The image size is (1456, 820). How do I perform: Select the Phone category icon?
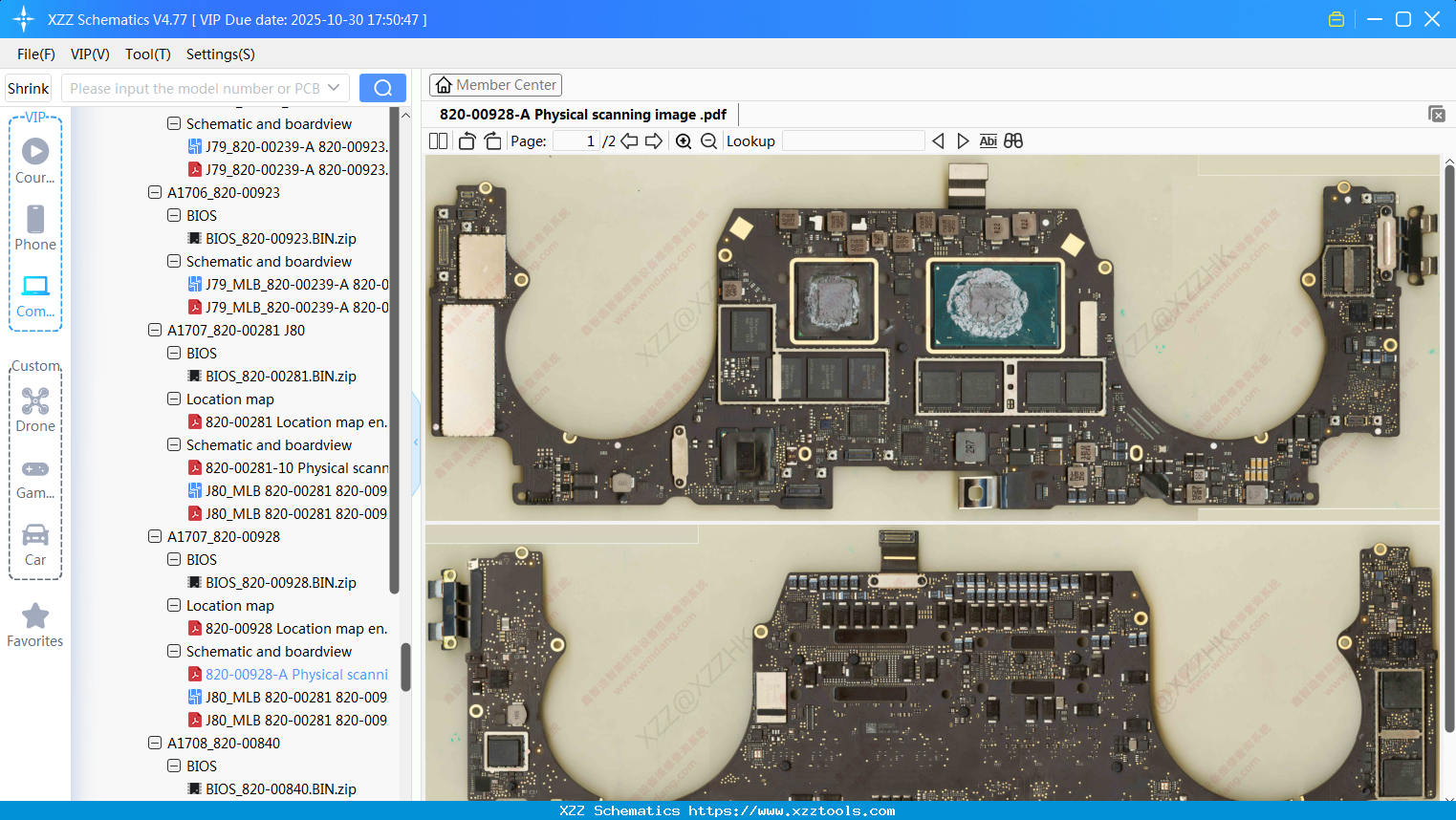(35, 227)
